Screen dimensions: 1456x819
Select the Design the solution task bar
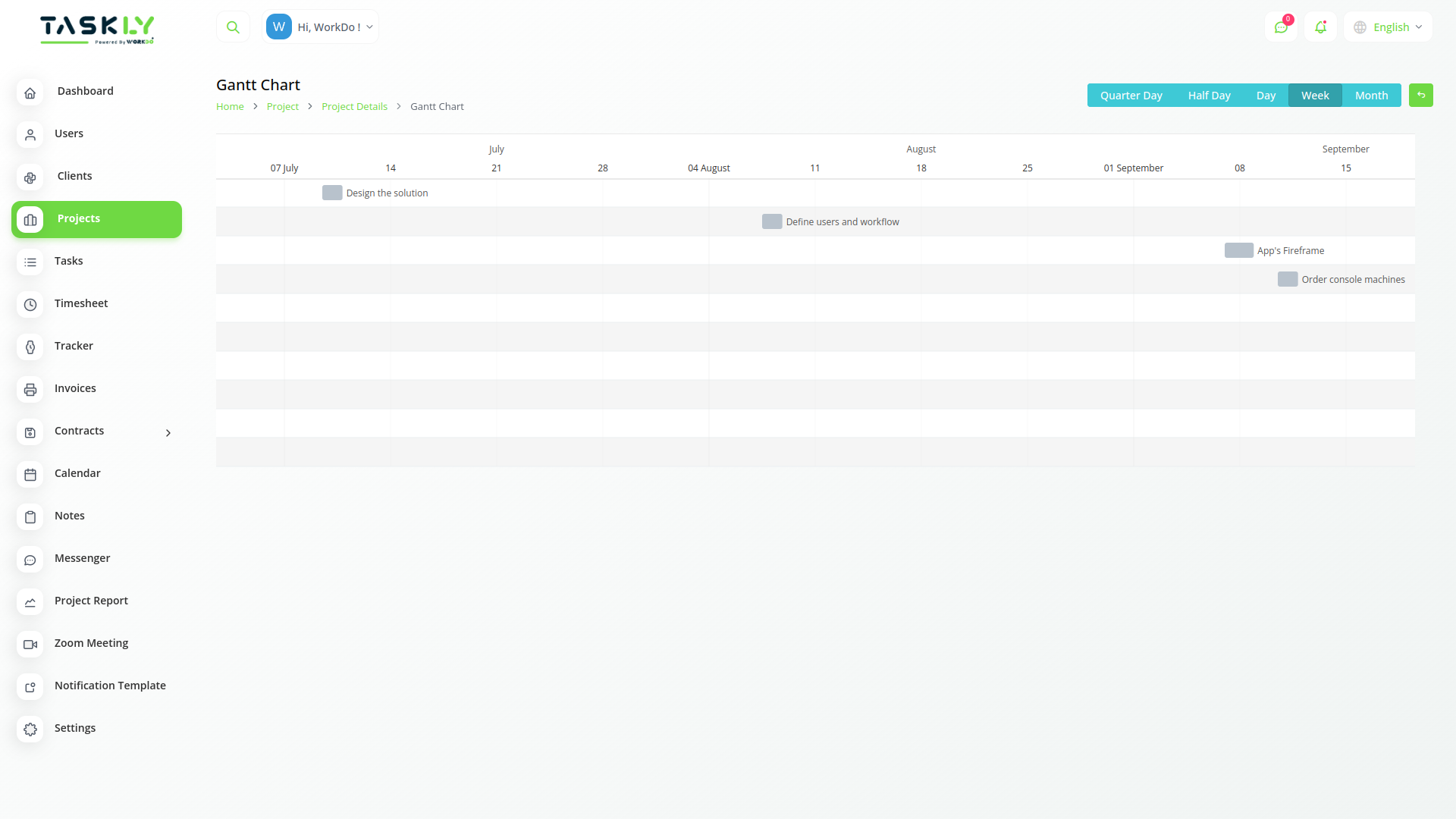pos(332,193)
